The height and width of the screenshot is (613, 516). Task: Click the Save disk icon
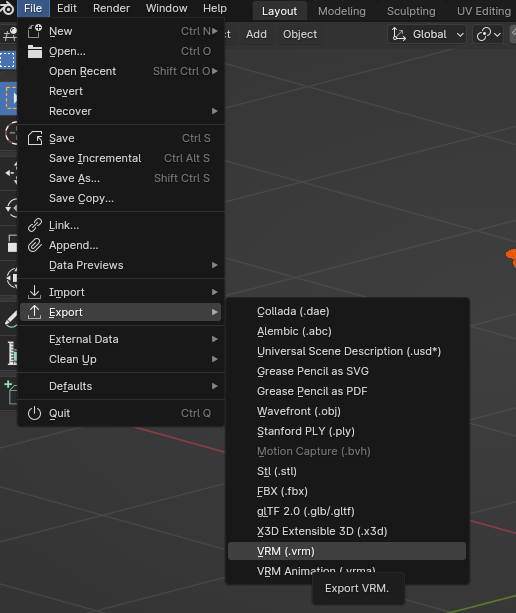pyautogui.click(x=34, y=138)
